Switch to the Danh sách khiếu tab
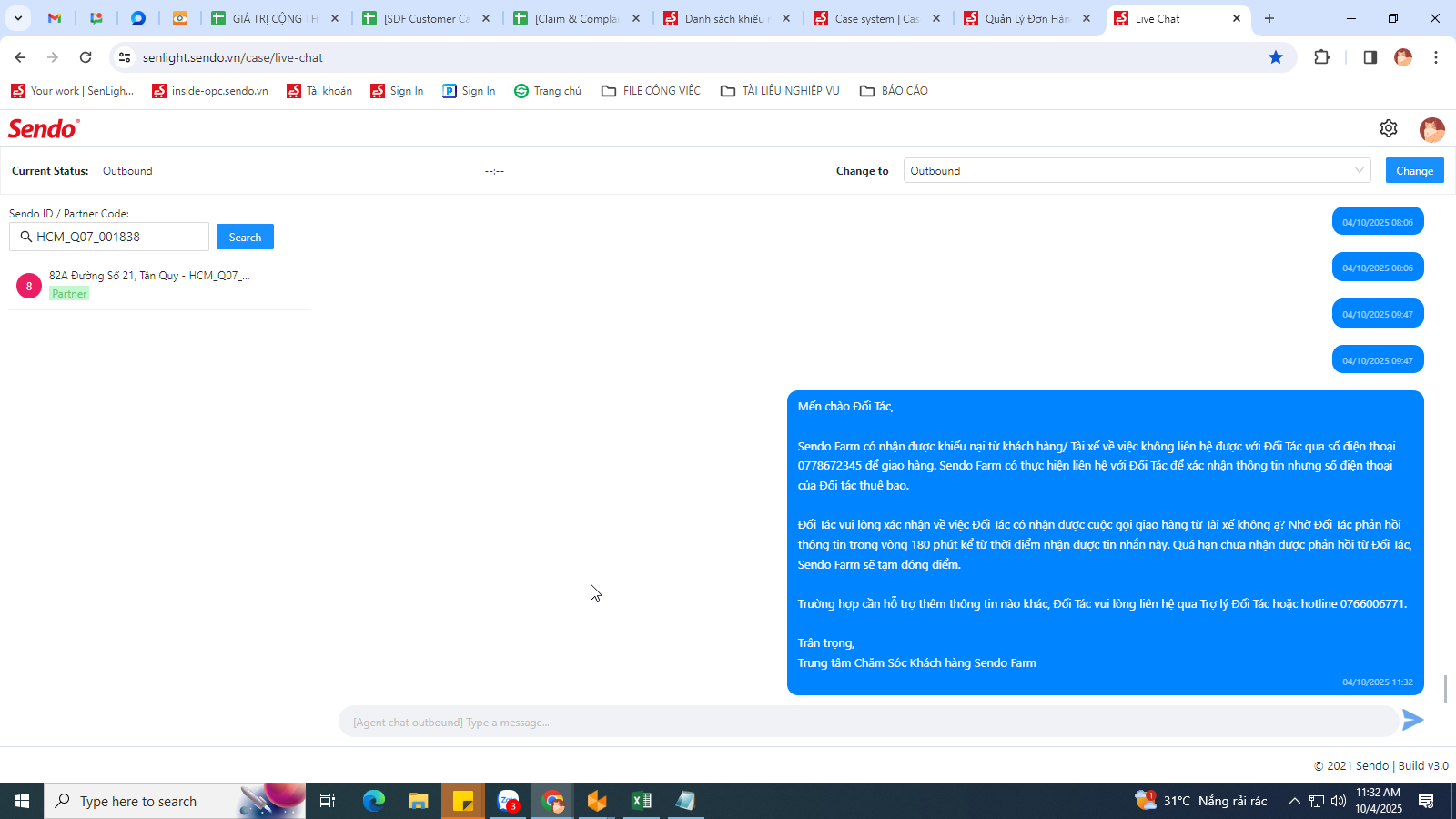The image size is (1456, 819). (x=727, y=18)
